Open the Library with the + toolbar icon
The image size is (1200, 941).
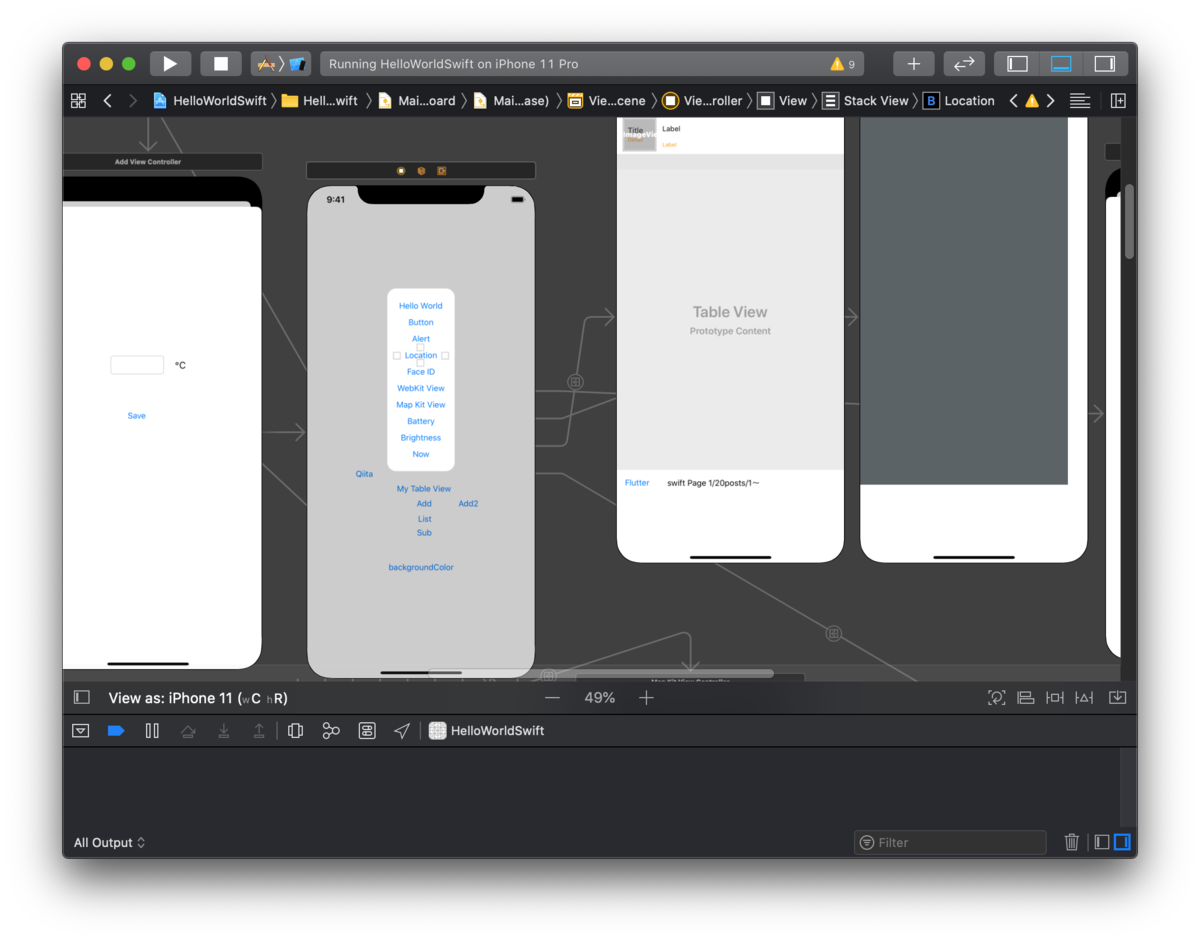tap(913, 63)
